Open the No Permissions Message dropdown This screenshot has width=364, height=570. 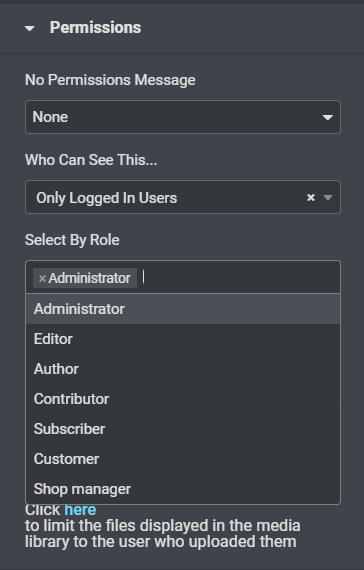[183, 117]
